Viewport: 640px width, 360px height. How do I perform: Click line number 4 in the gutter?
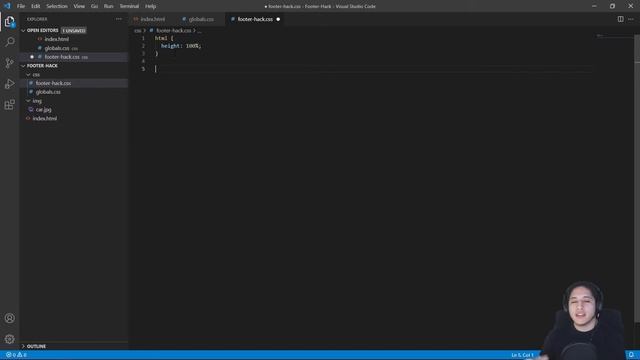coord(143,61)
